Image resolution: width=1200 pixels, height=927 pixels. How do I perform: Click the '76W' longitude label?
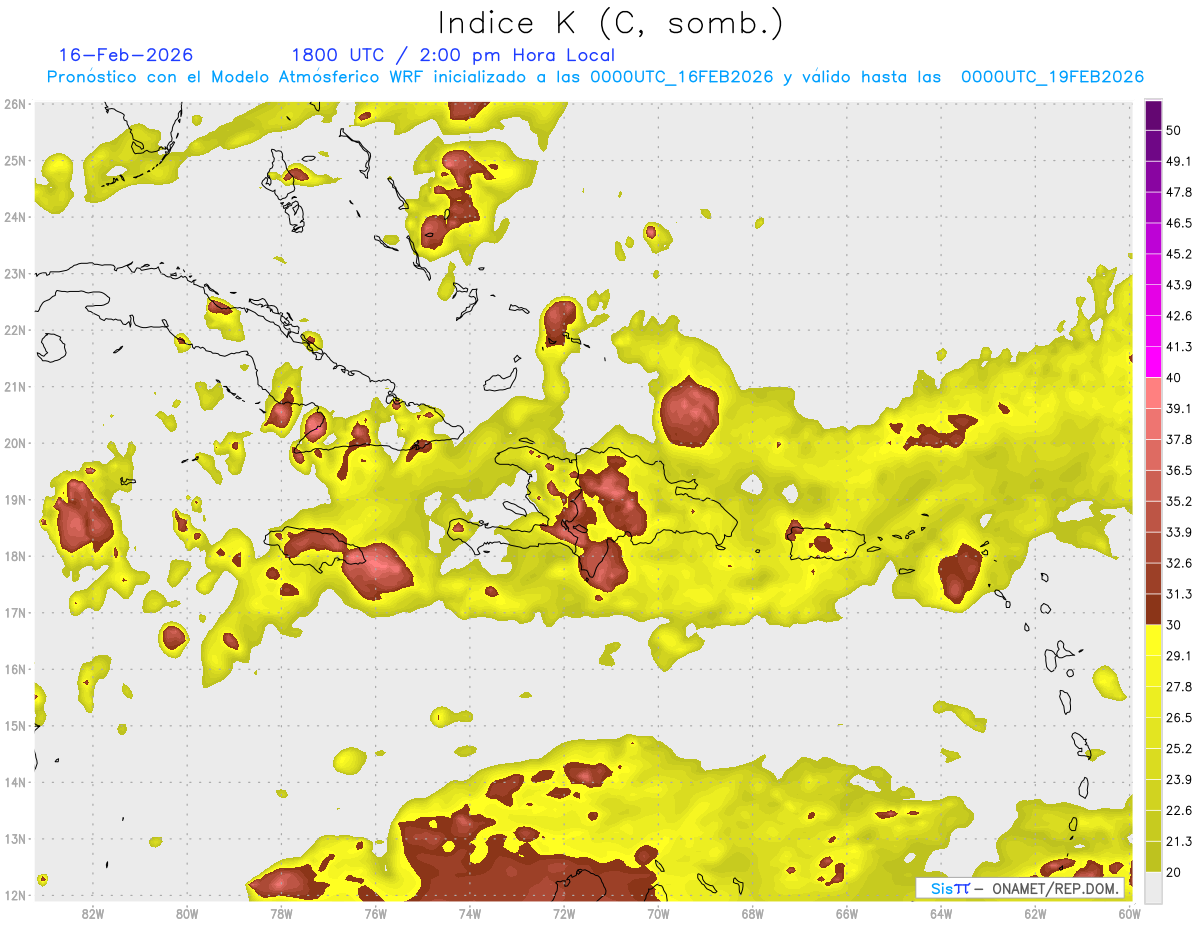pos(375,913)
